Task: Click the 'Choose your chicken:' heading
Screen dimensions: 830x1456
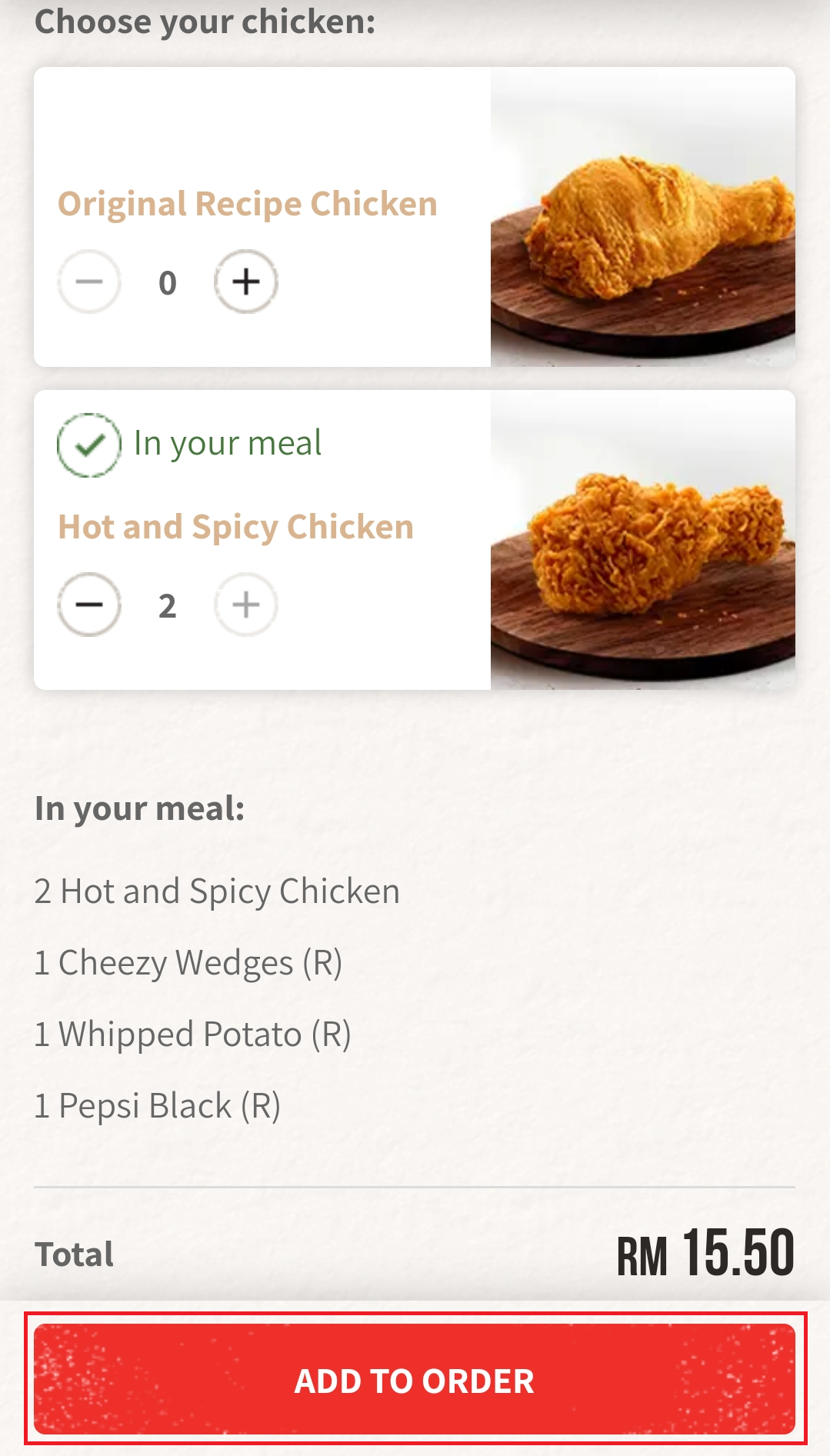Action: (x=205, y=22)
